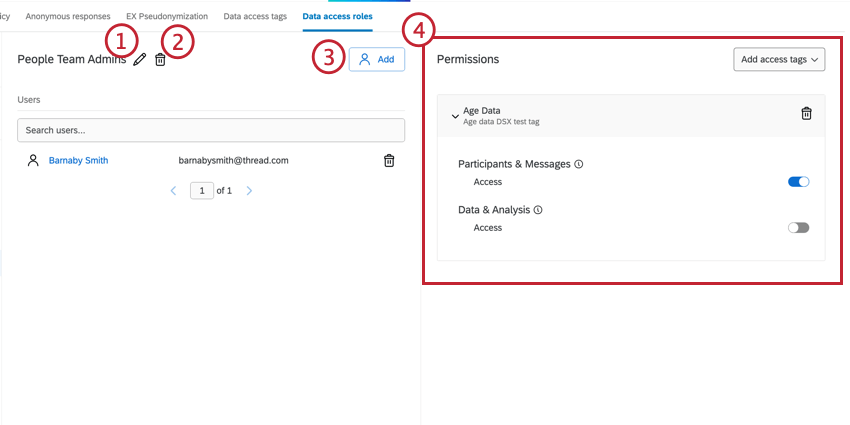The width and height of the screenshot is (850, 425).
Task: Delete the Age Data access tag
Action: [x=807, y=113]
